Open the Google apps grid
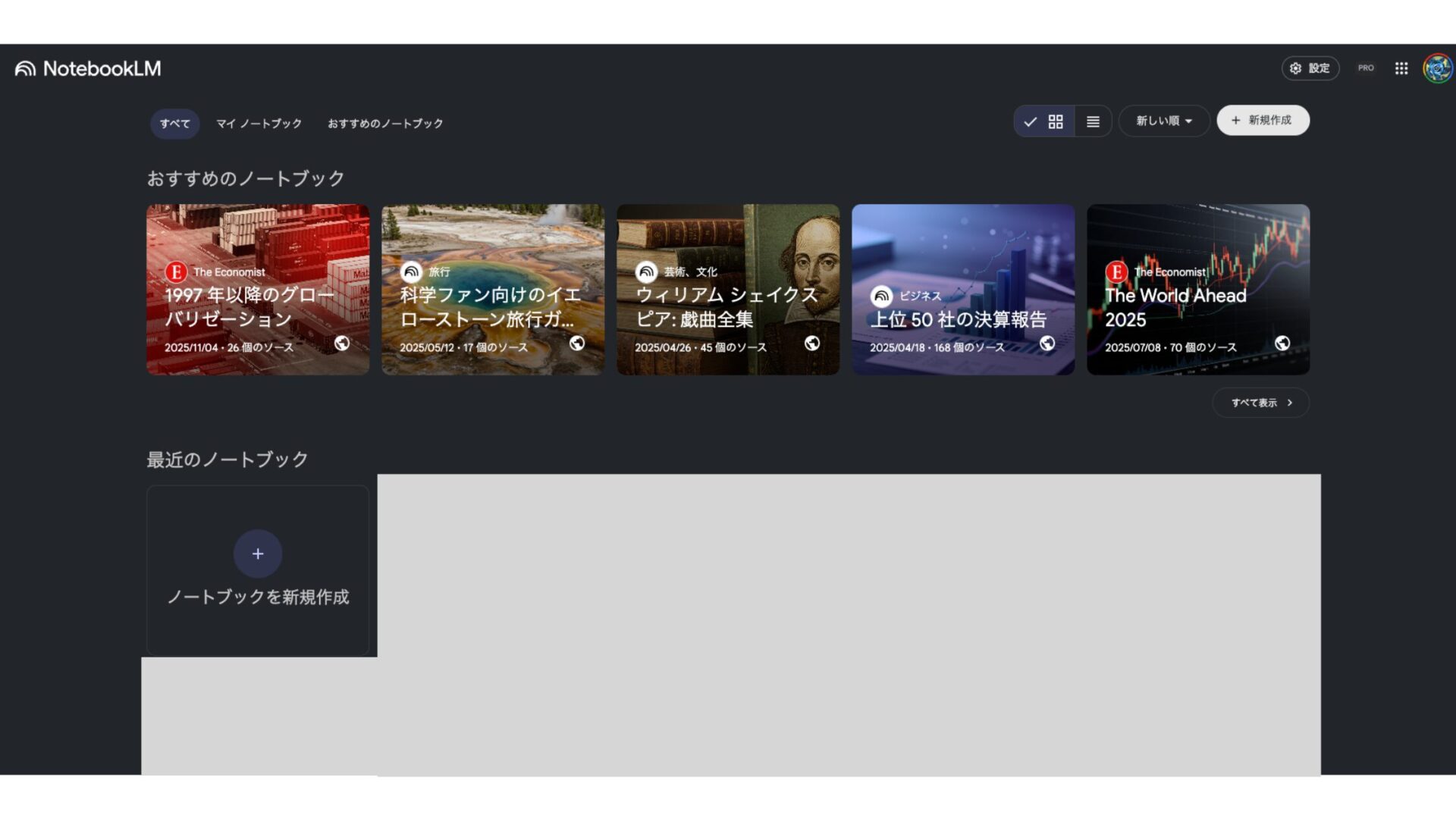The width and height of the screenshot is (1456, 819). [1401, 68]
